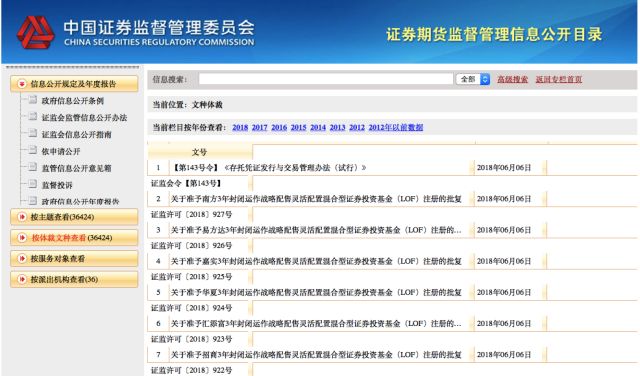This screenshot has width=640, height=376.
Task: Open the 2012年以前数据 link
Action: tap(396, 127)
